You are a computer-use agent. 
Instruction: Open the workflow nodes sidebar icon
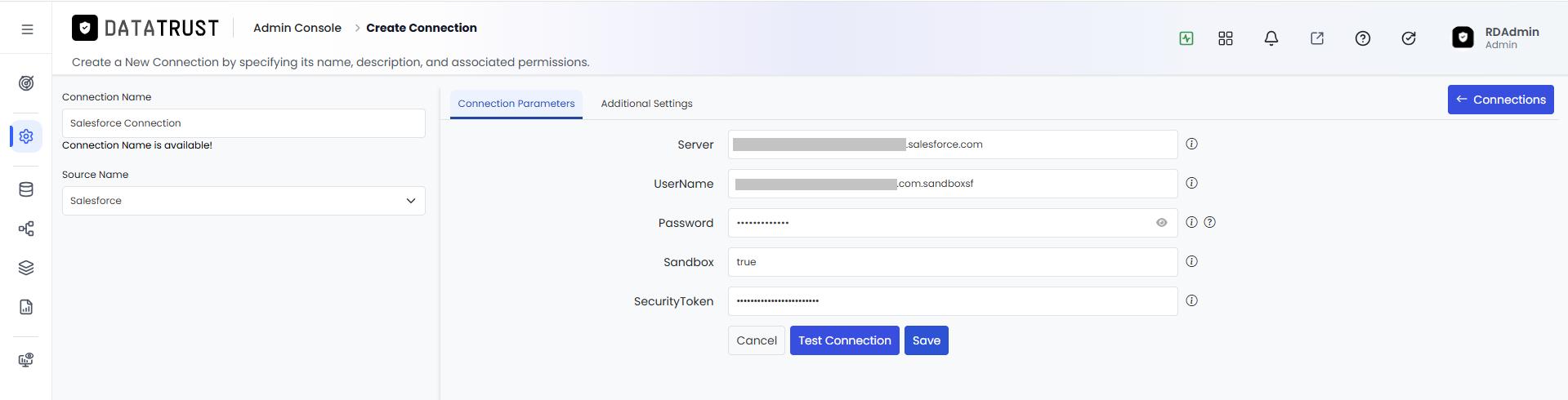[26, 229]
